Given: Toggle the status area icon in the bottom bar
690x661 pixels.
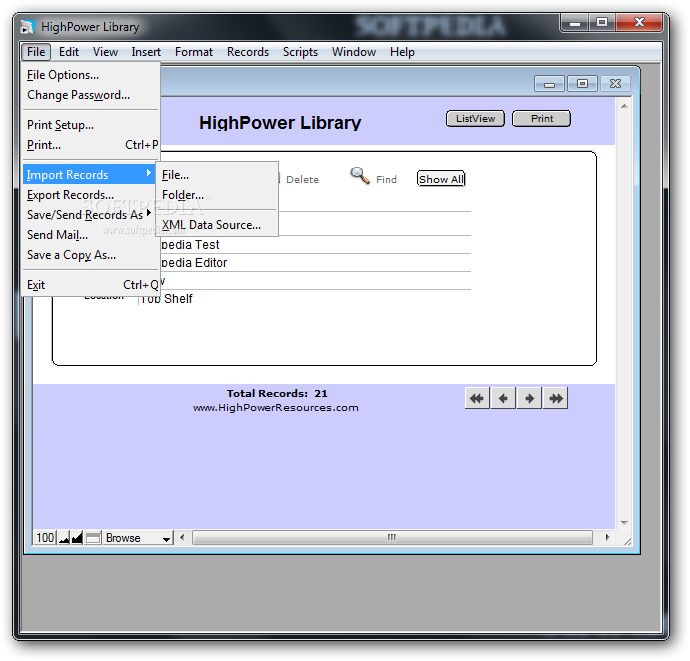Looking at the screenshot, I should coord(93,538).
